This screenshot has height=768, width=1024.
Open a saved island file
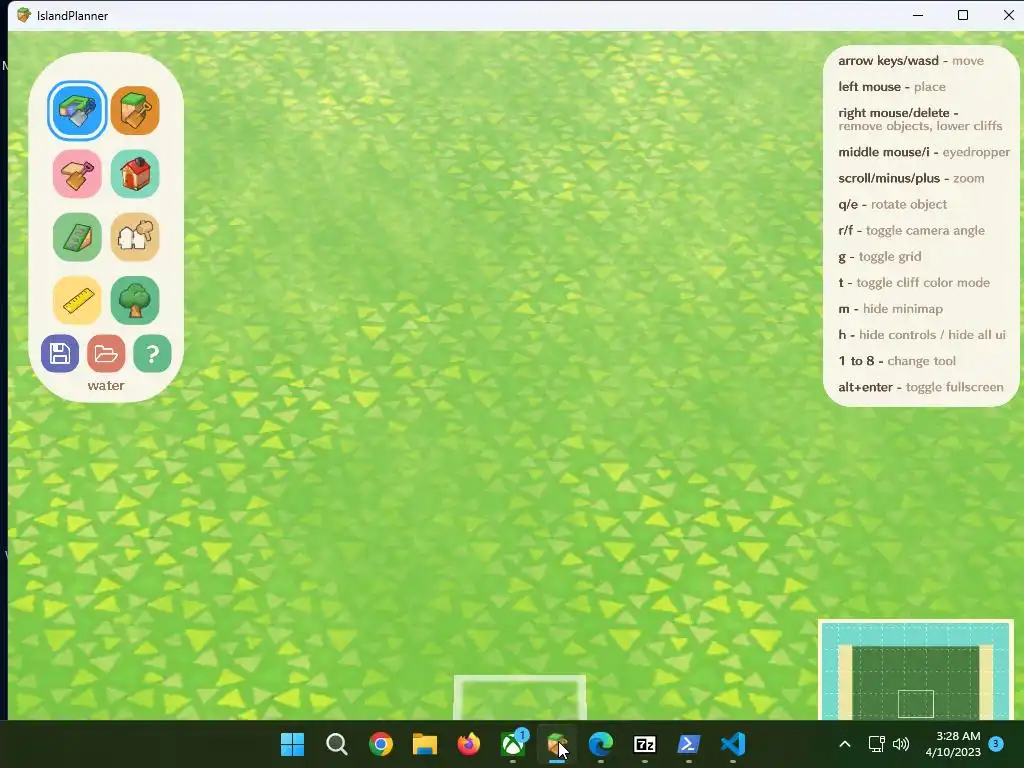point(106,354)
